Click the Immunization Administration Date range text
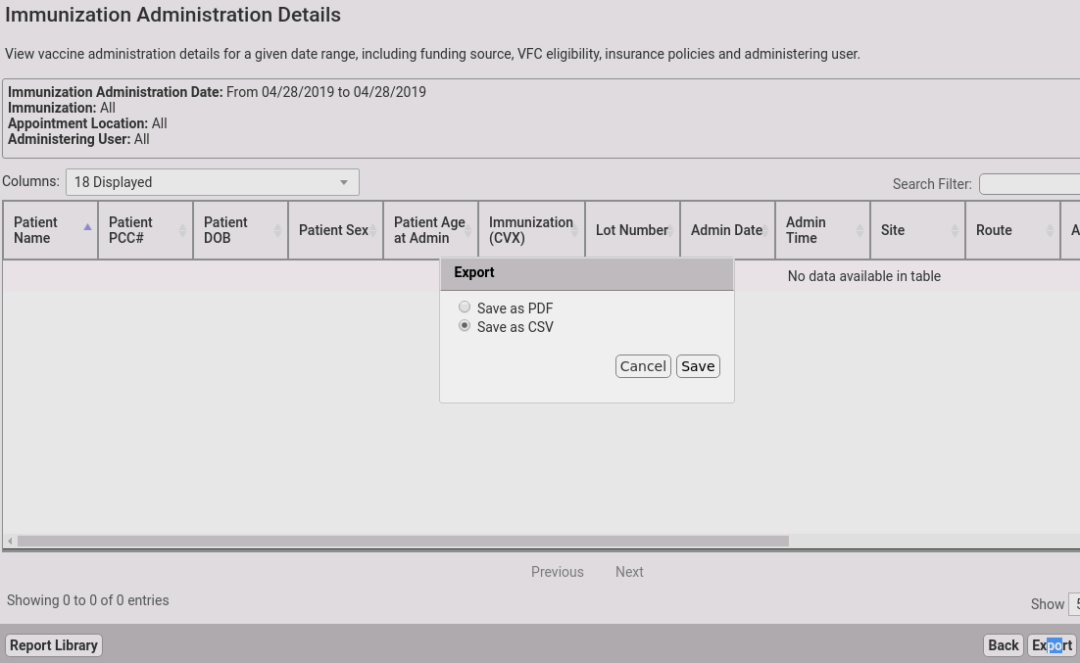 tap(217, 92)
